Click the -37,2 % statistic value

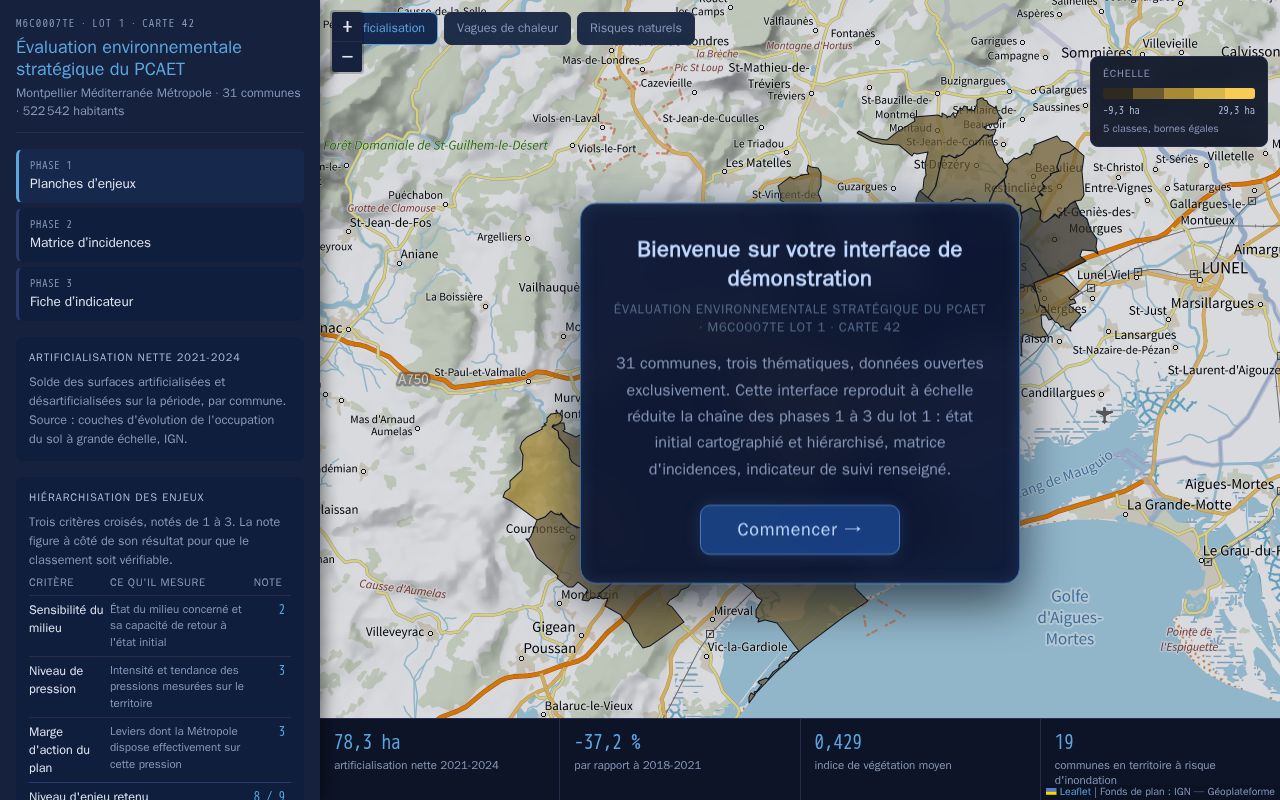(608, 742)
